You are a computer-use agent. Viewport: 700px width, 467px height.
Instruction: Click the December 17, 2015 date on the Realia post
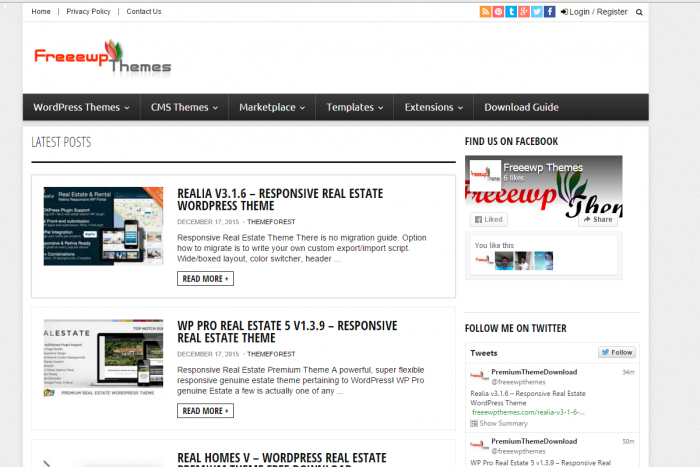click(208, 222)
